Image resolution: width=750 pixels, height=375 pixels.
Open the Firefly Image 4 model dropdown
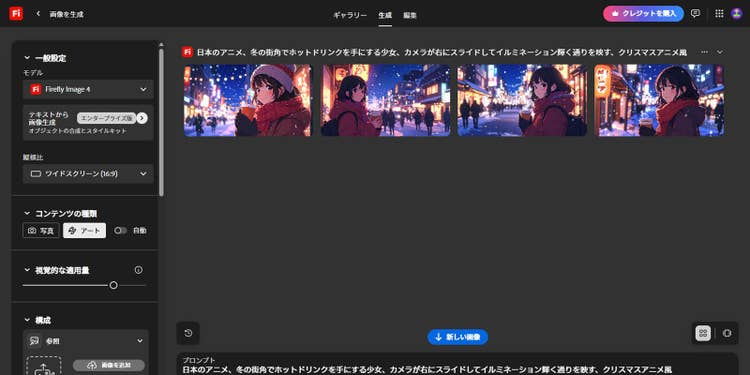88,89
